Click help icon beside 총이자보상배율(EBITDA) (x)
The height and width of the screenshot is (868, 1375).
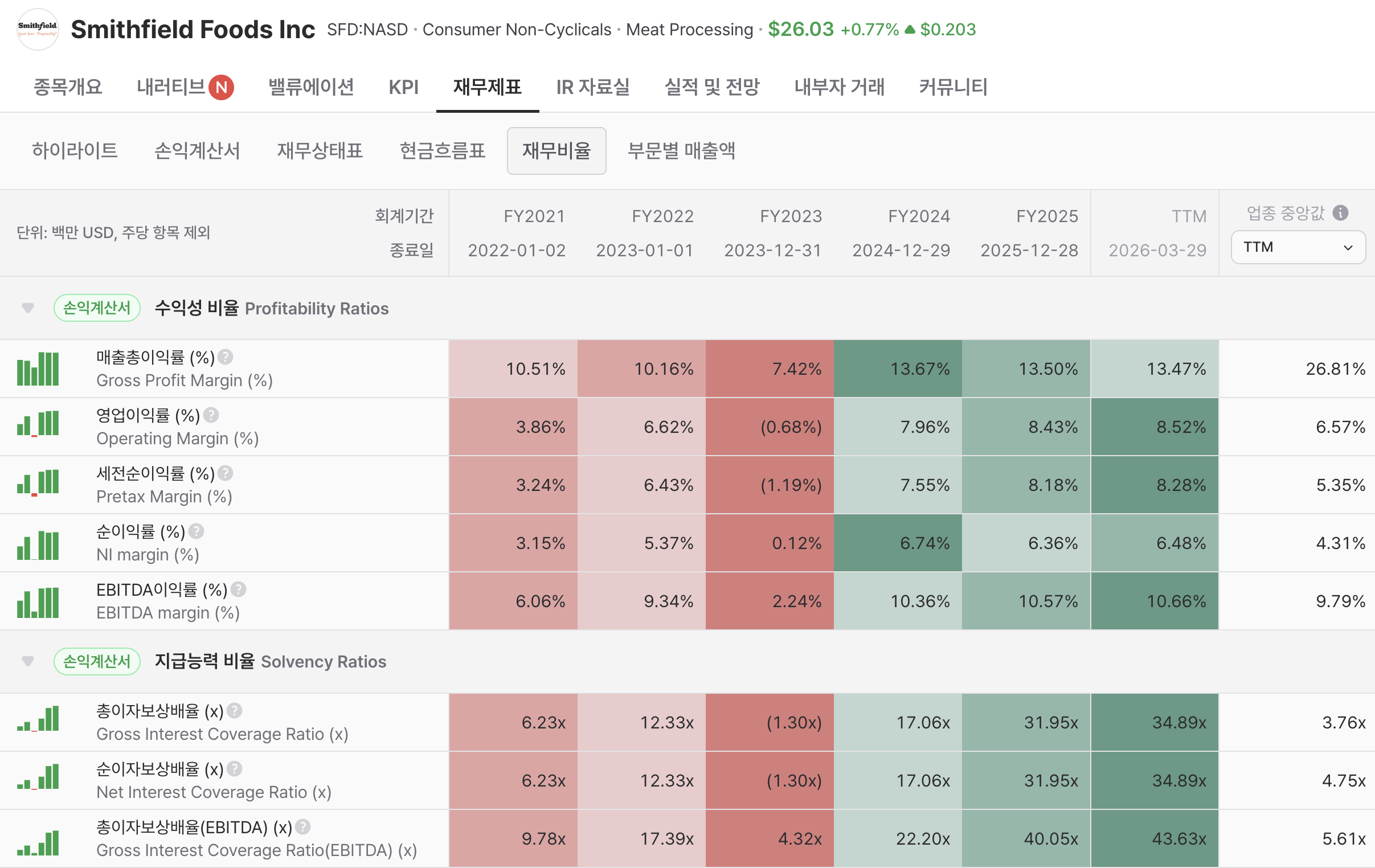pyautogui.click(x=303, y=826)
